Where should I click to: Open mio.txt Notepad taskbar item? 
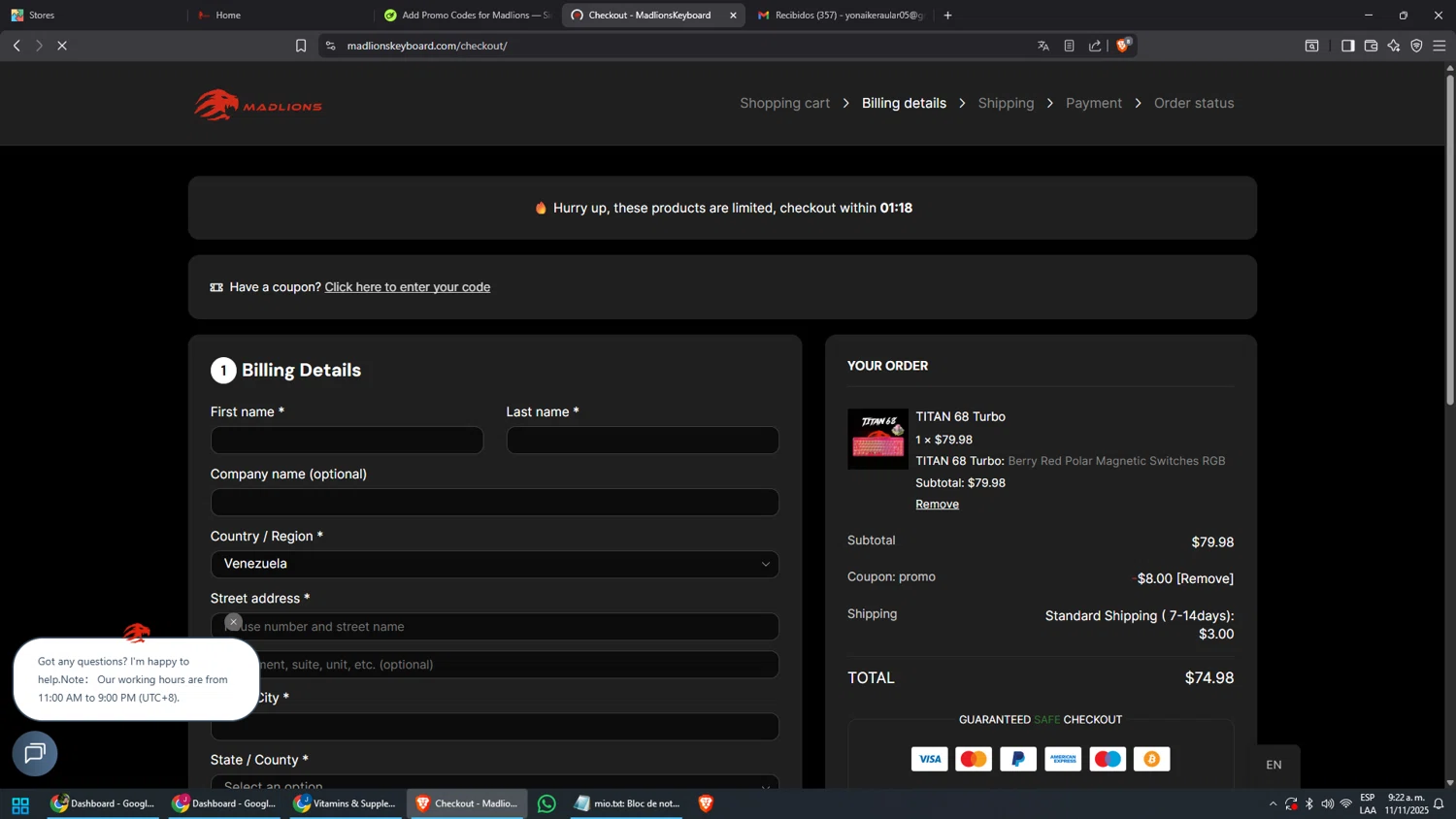click(626, 803)
